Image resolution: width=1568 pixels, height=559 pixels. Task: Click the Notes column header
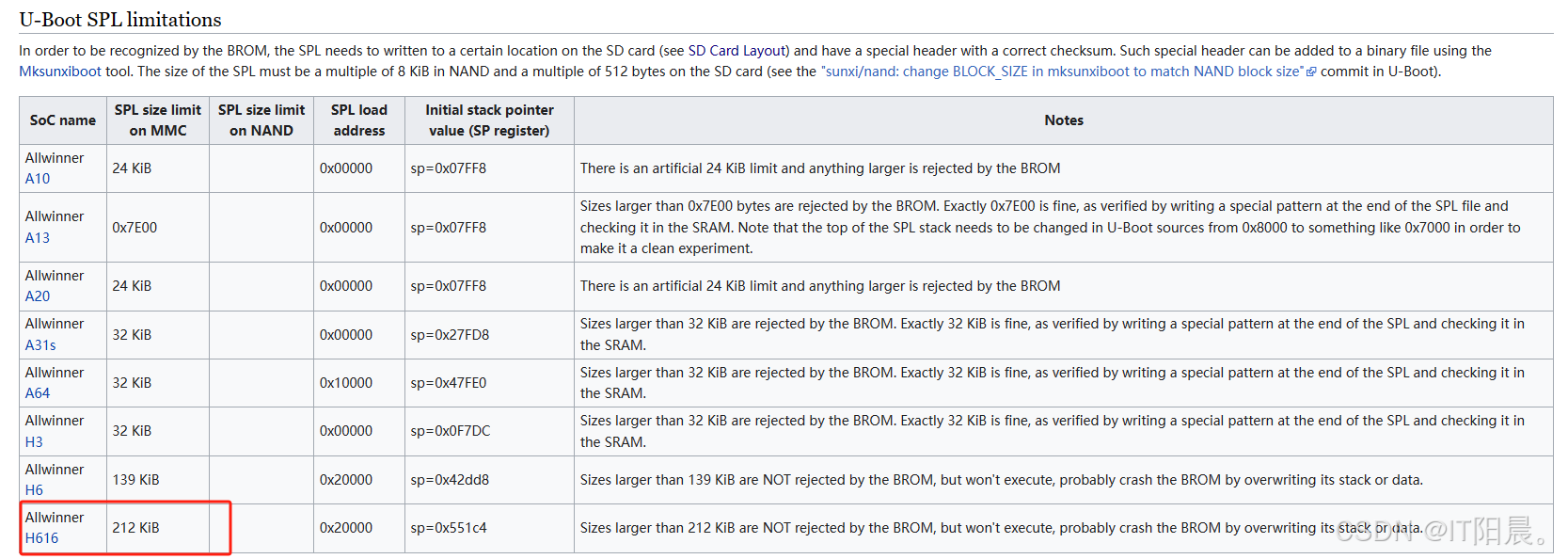click(1064, 120)
